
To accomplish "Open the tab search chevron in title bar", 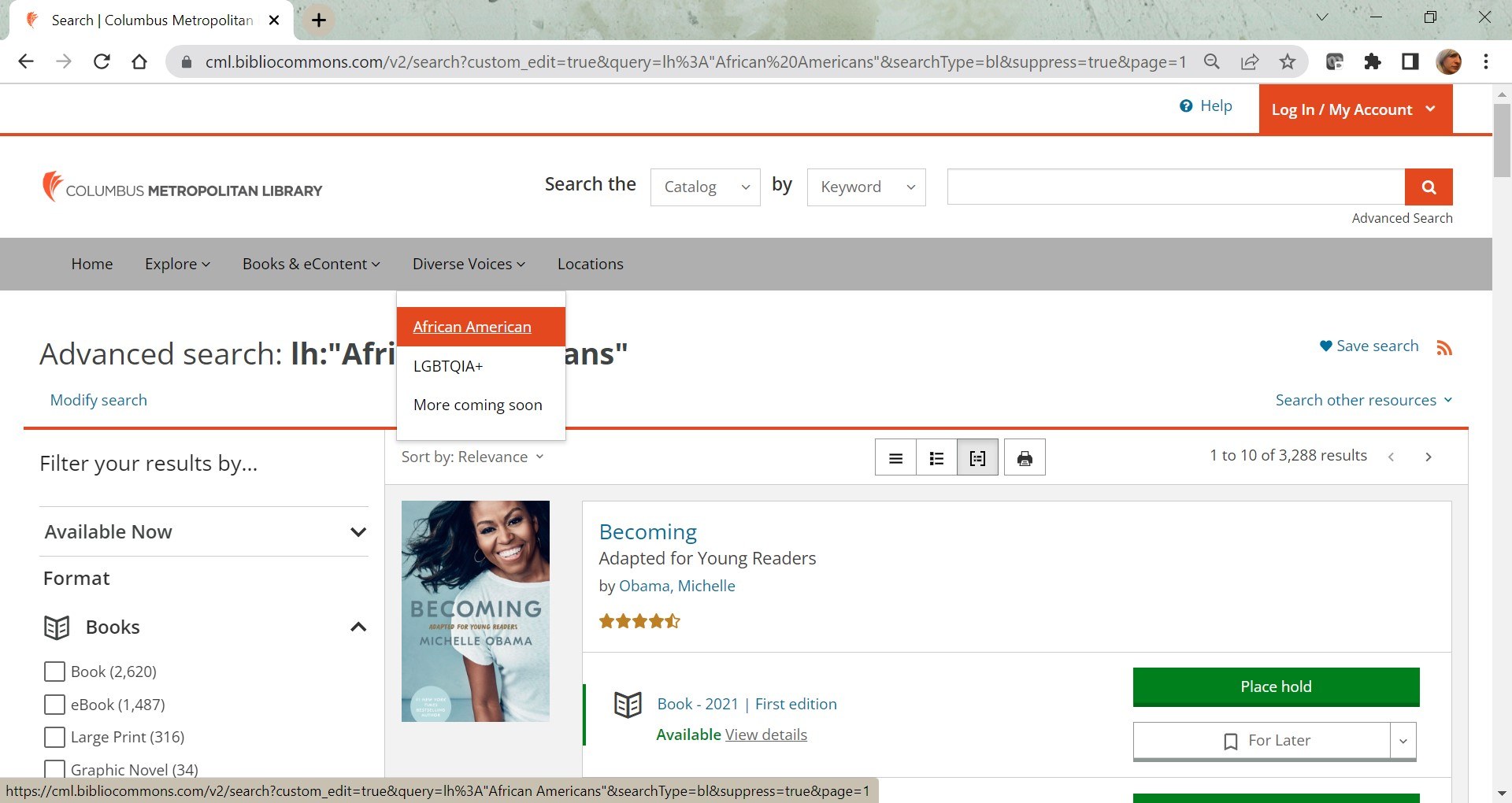I will pos(1322,17).
